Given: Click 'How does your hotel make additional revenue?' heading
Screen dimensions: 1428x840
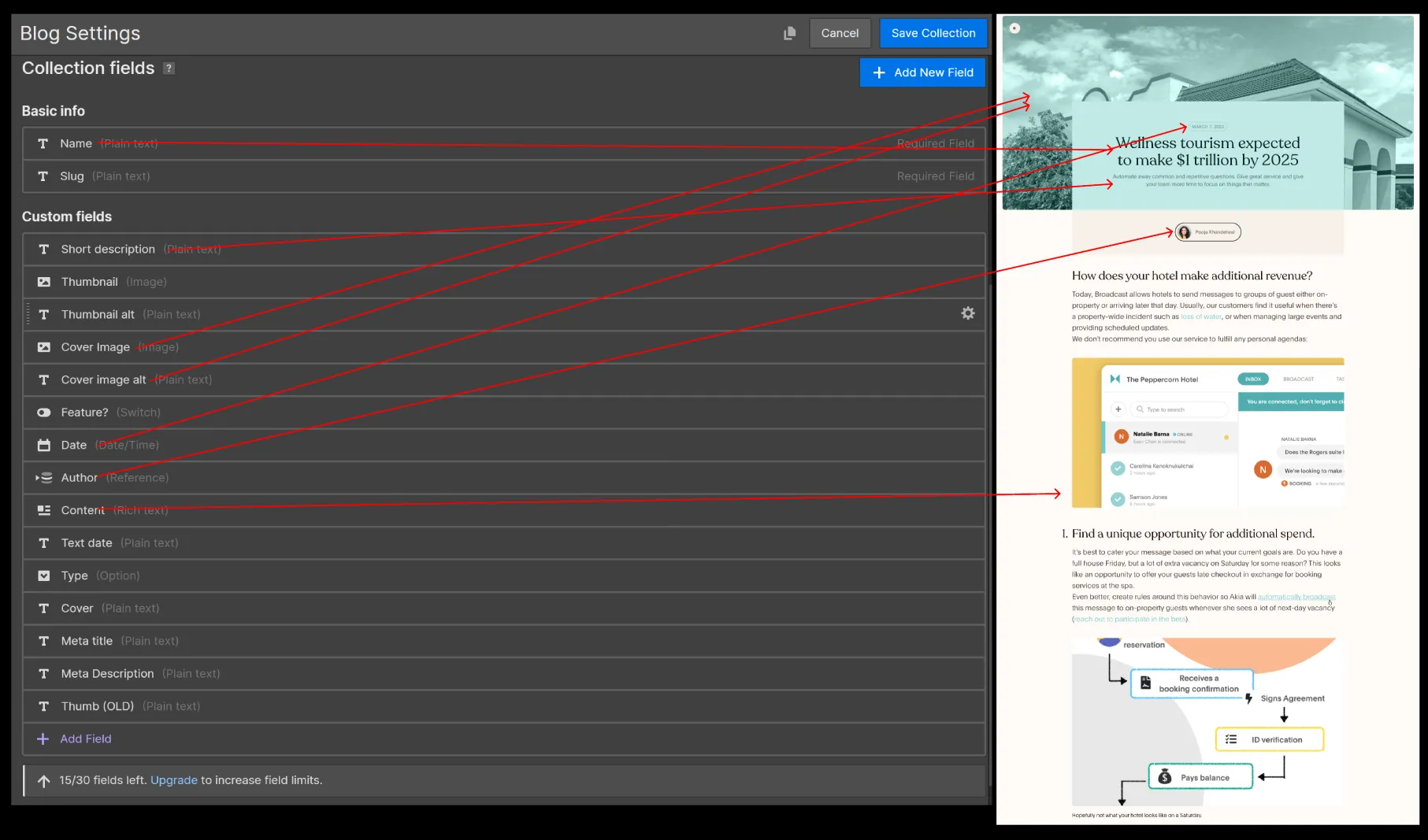Looking at the screenshot, I should (1192, 276).
